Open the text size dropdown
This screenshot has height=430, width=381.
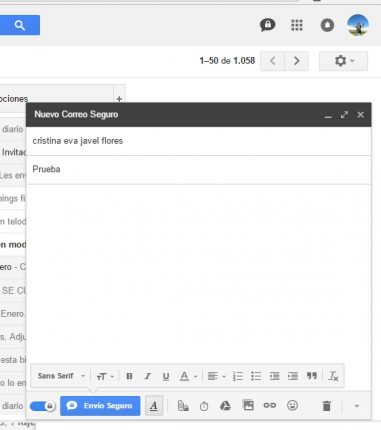click(x=105, y=376)
